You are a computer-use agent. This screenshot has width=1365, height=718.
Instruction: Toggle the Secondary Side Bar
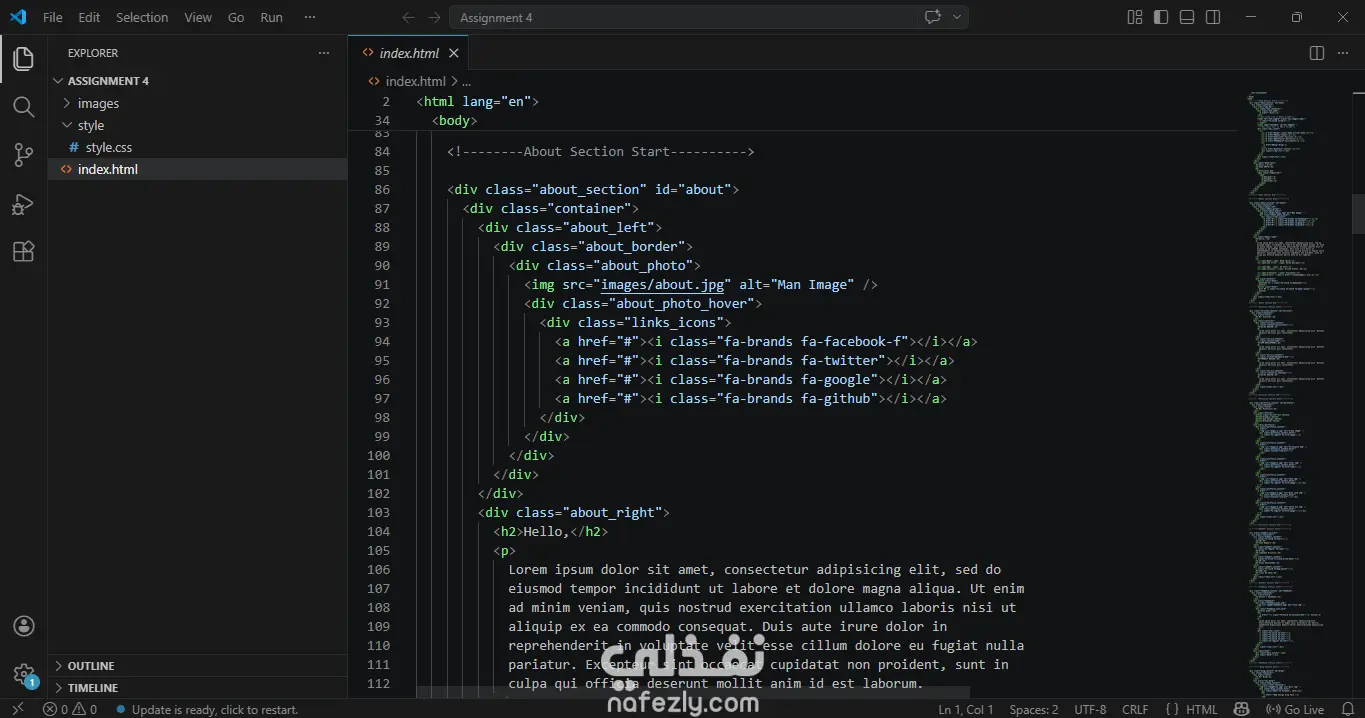1213,17
